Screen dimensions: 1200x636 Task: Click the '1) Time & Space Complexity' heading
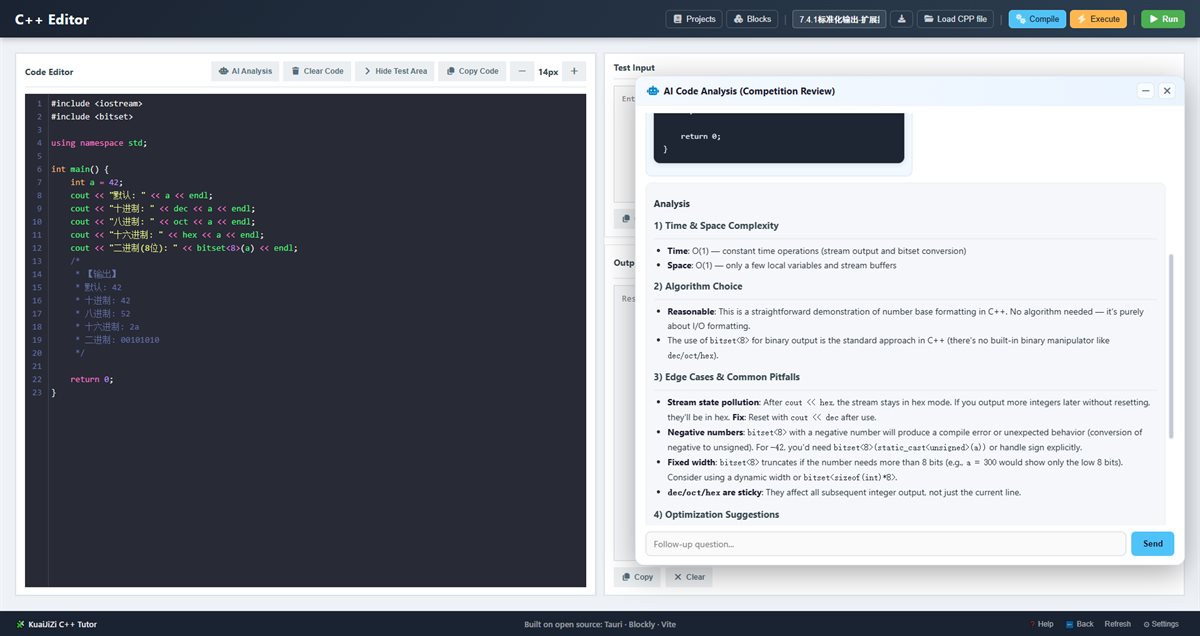click(x=716, y=225)
